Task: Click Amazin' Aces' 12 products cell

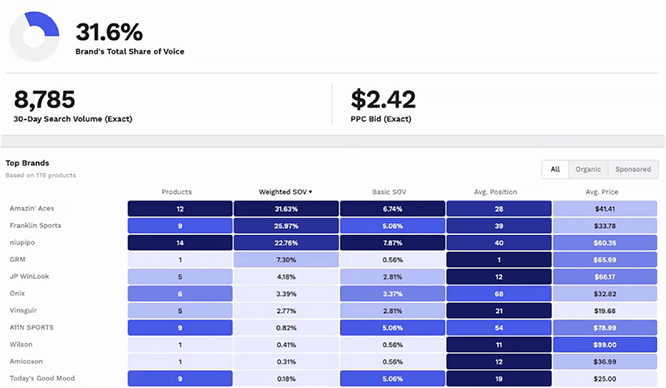Action: [x=180, y=209]
